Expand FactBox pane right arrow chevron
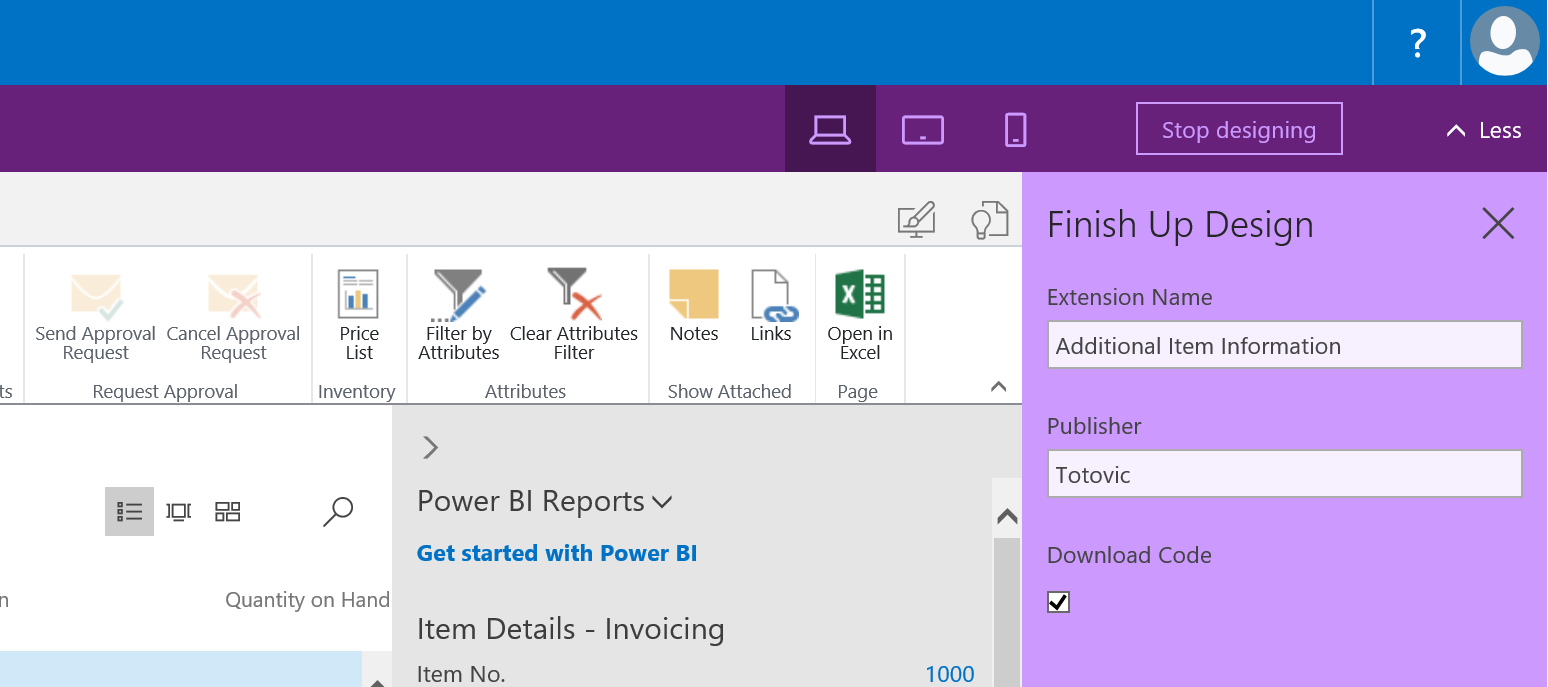This screenshot has width=1548, height=687. (x=431, y=447)
